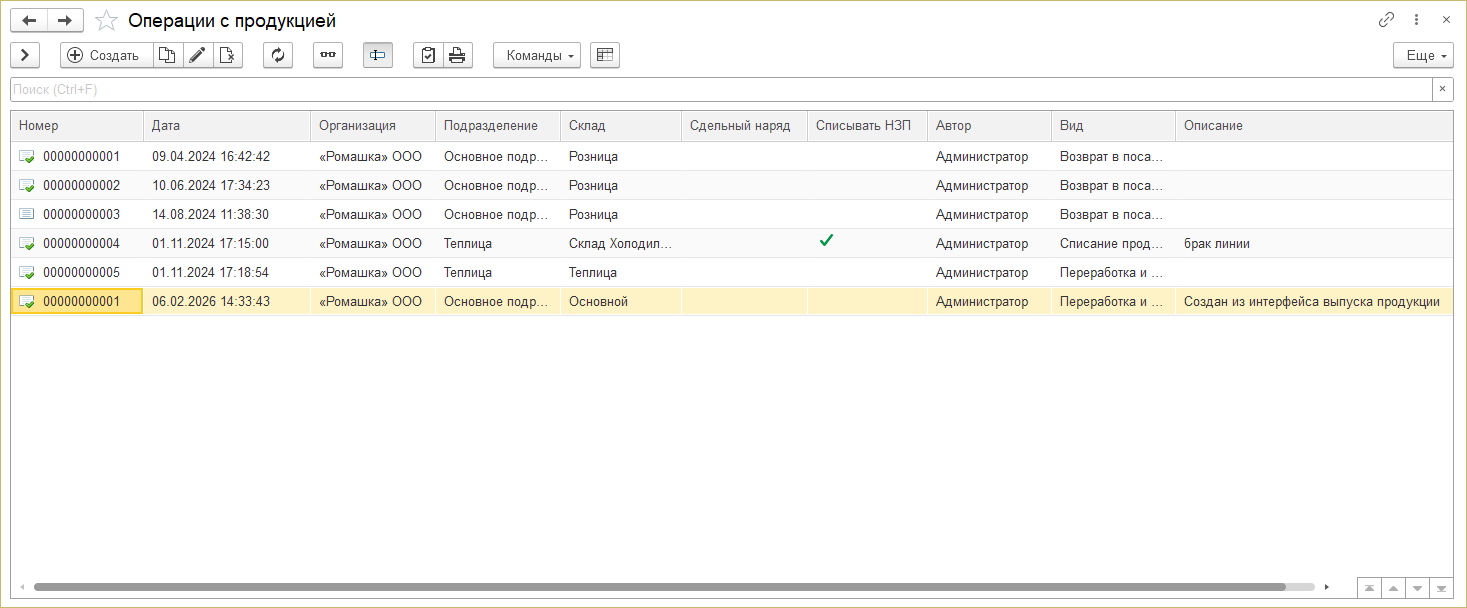Open the Еще dropdown menu

tap(1422, 56)
